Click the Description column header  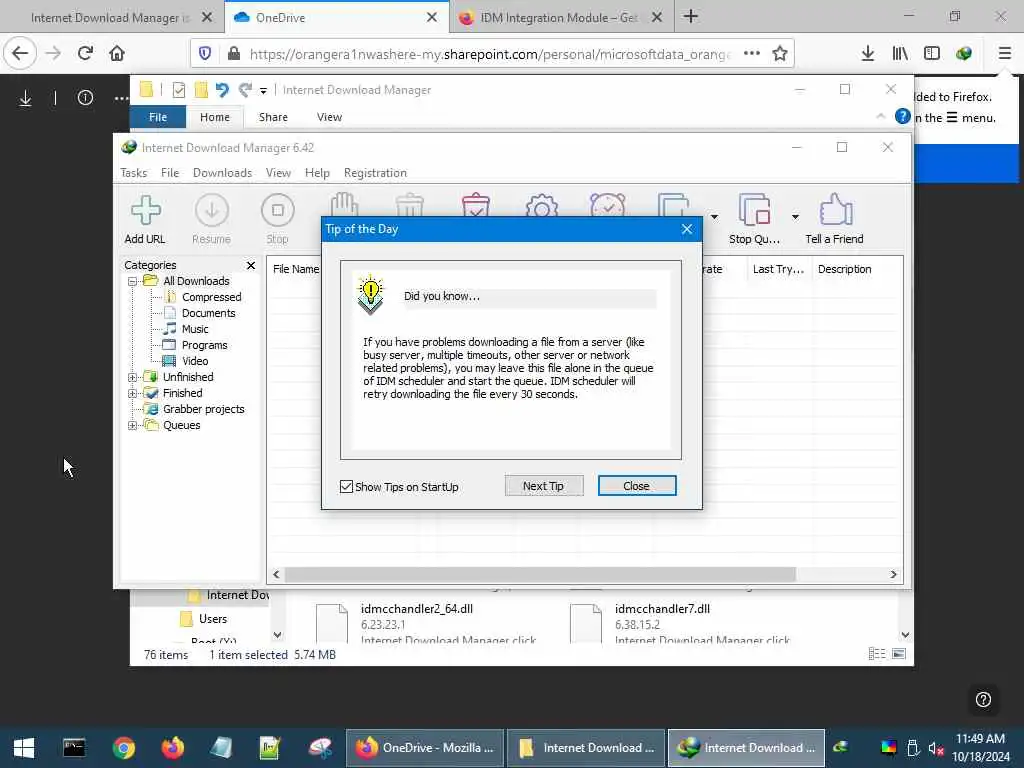pyautogui.click(x=844, y=269)
